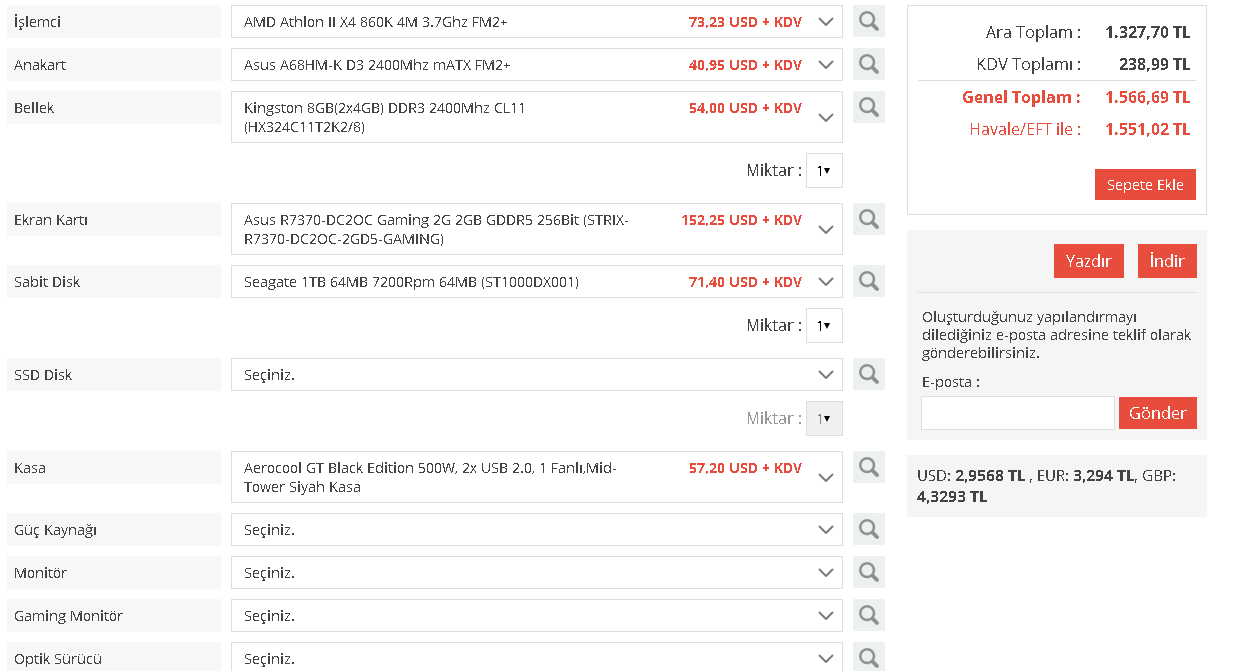
Task: Click the Sepete Ekle button
Action: tap(1145, 185)
